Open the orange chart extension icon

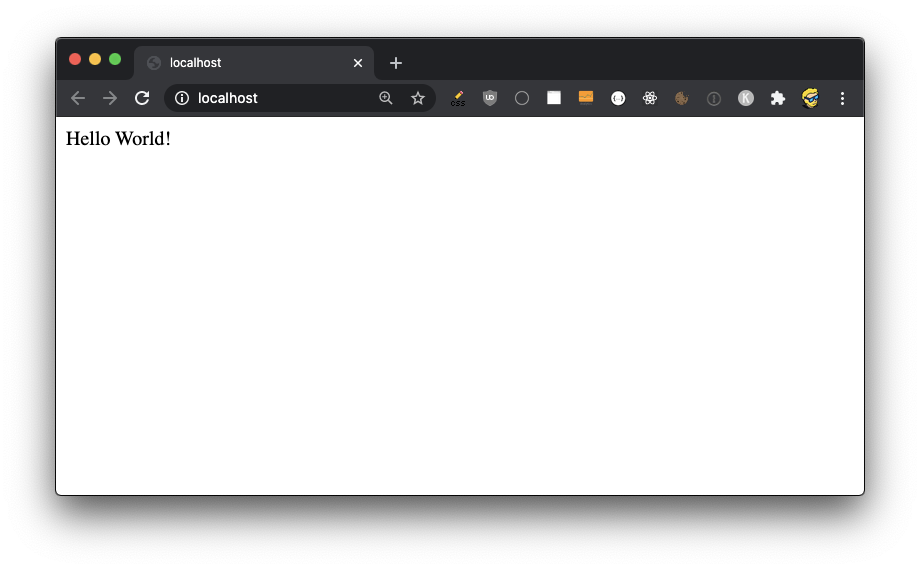[x=586, y=98]
